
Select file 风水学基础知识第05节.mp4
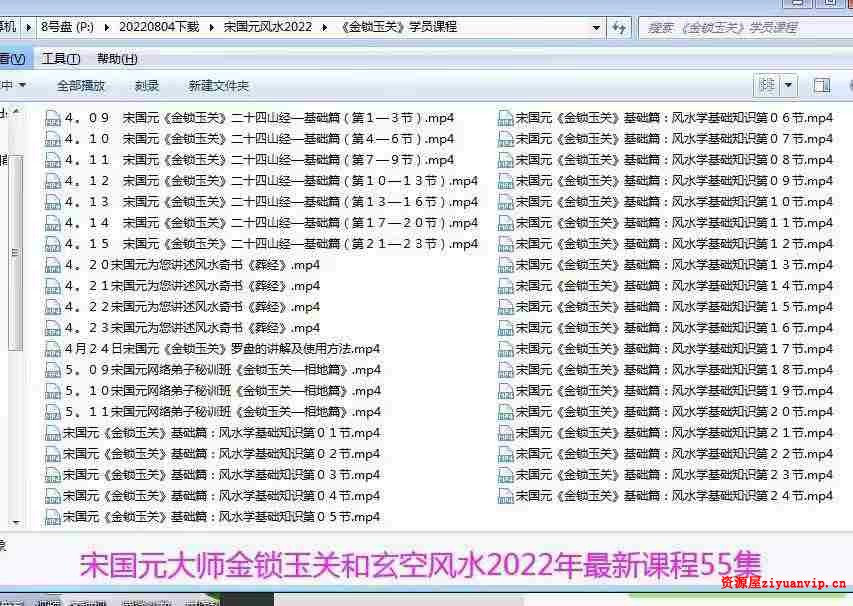click(x=213, y=517)
